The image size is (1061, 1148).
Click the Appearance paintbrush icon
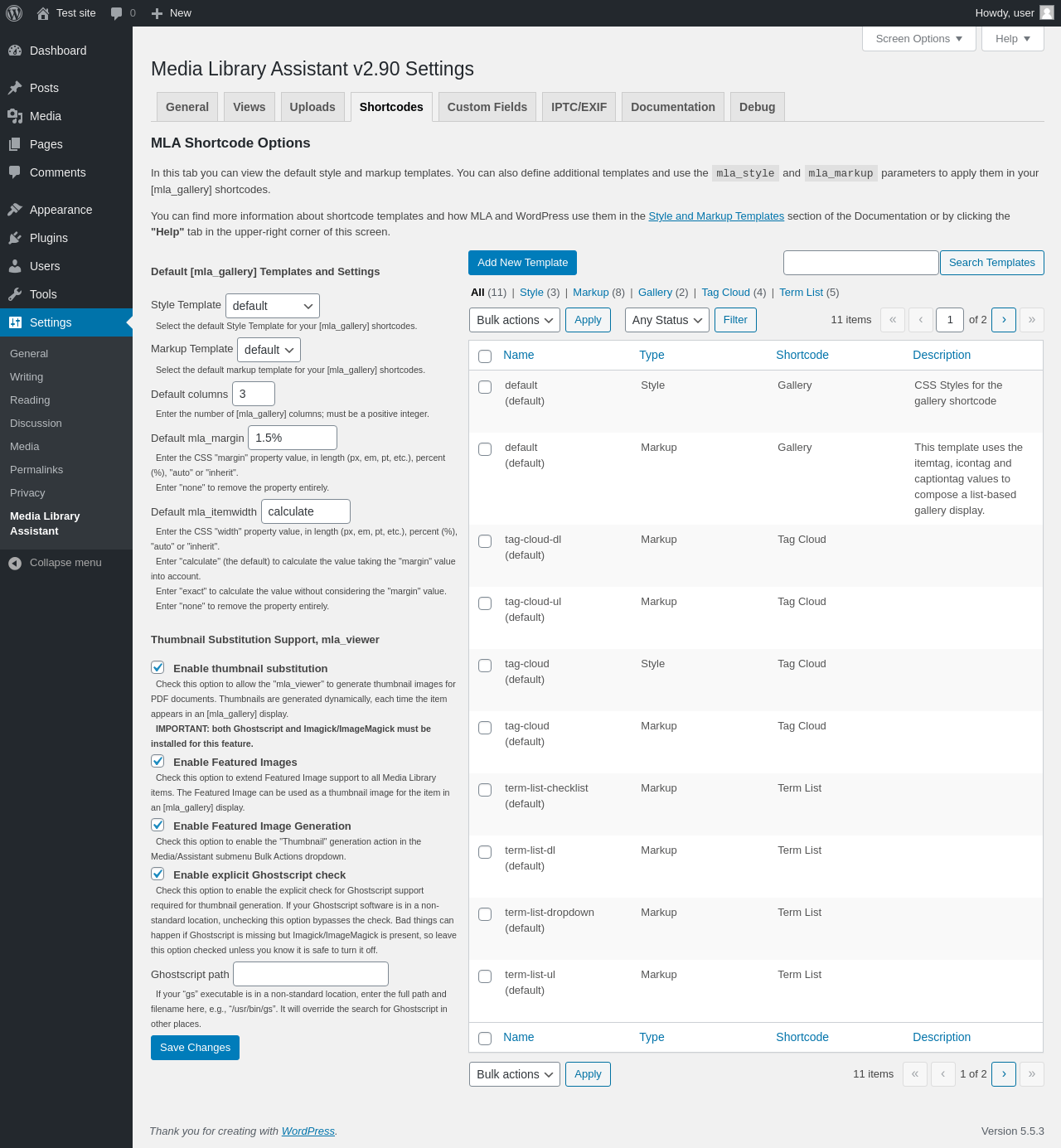[15, 210]
